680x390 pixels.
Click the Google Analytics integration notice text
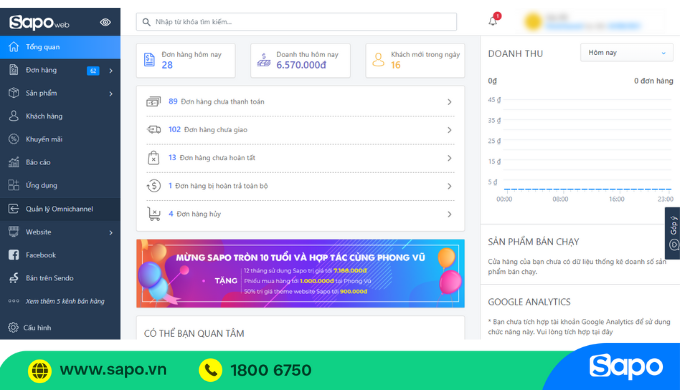coord(579,327)
